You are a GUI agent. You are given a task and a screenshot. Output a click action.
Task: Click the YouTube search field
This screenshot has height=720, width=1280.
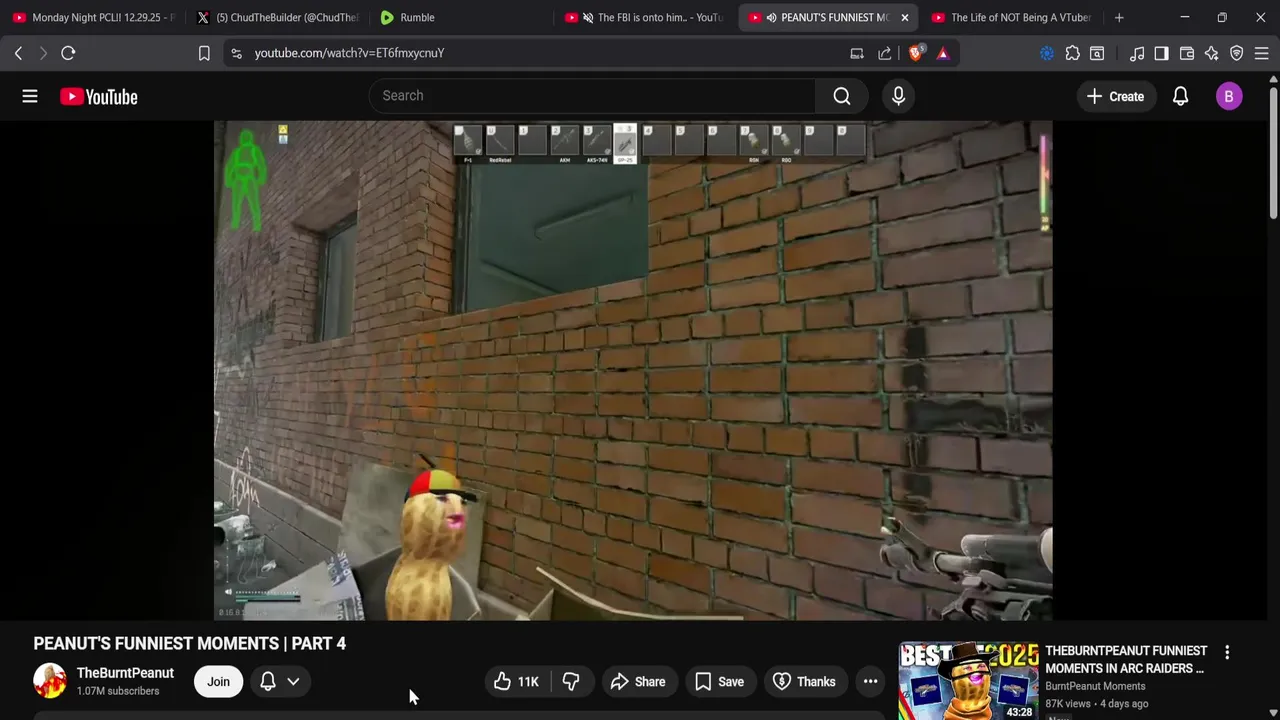click(593, 96)
